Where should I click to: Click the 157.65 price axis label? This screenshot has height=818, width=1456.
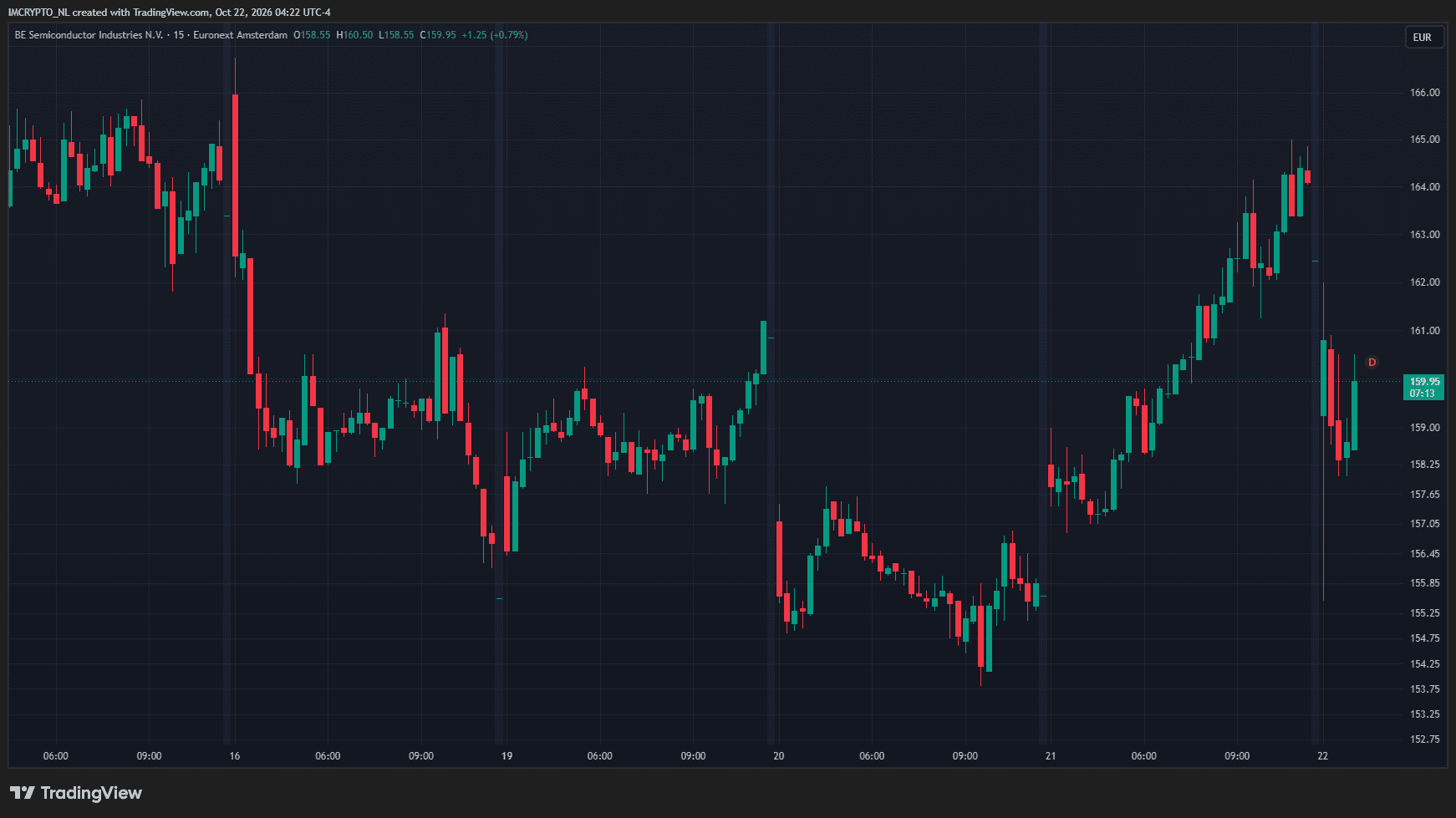point(1425,495)
